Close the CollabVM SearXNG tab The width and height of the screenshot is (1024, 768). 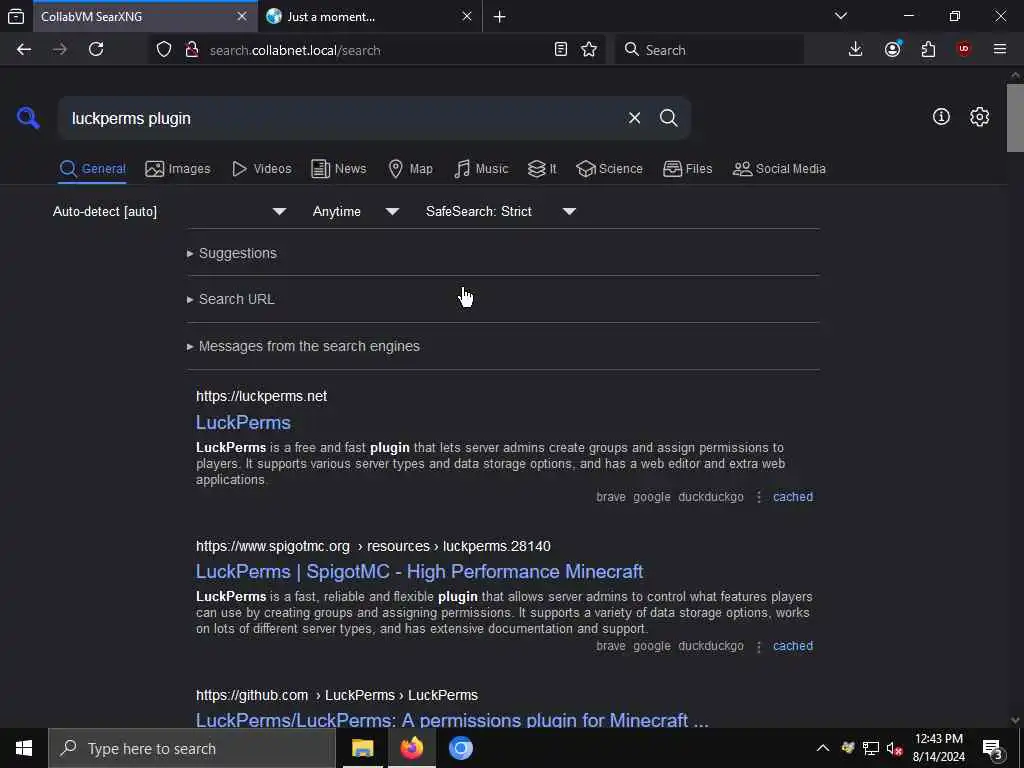pyautogui.click(x=242, y=16)
